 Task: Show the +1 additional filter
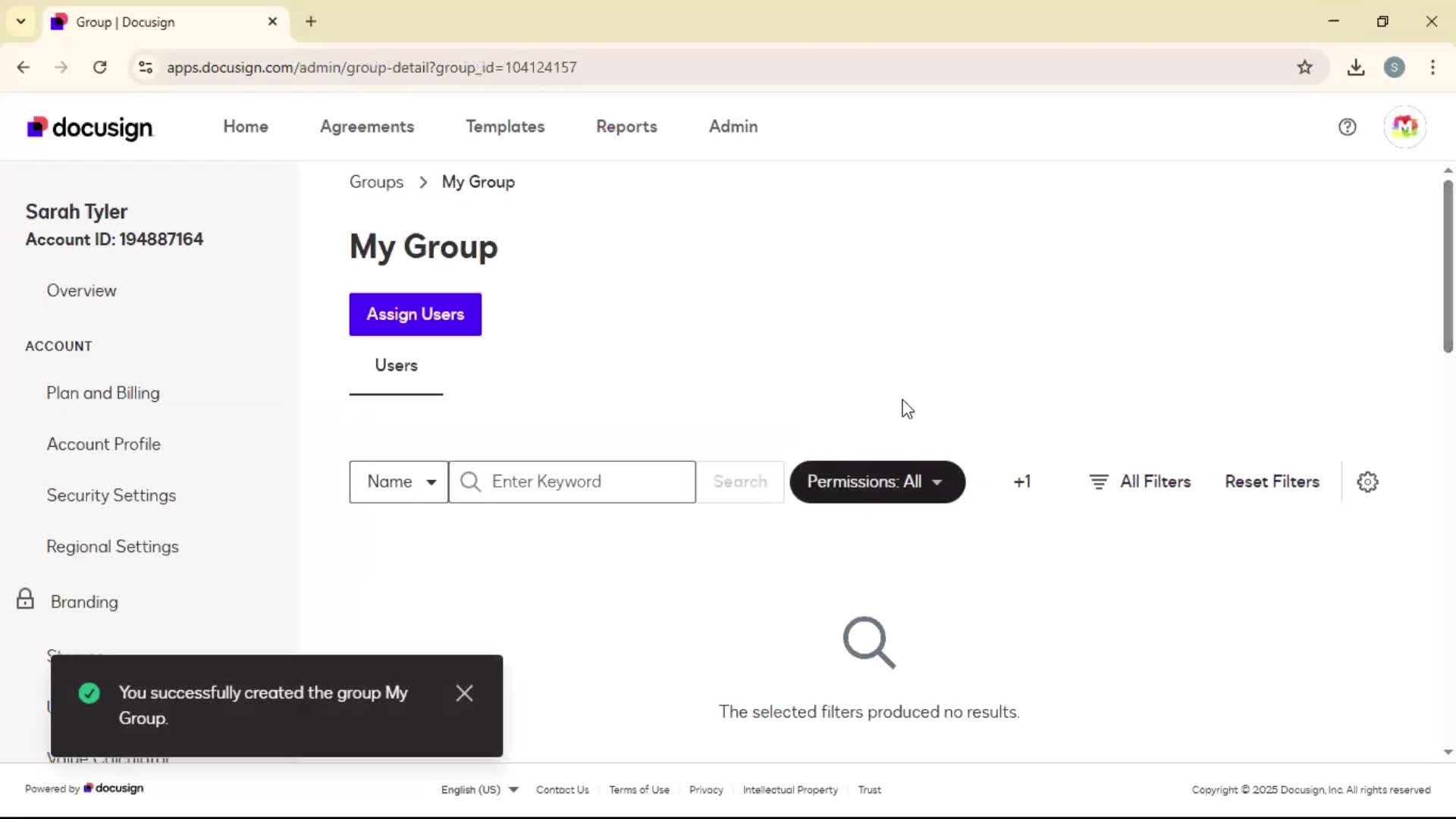1021,482
